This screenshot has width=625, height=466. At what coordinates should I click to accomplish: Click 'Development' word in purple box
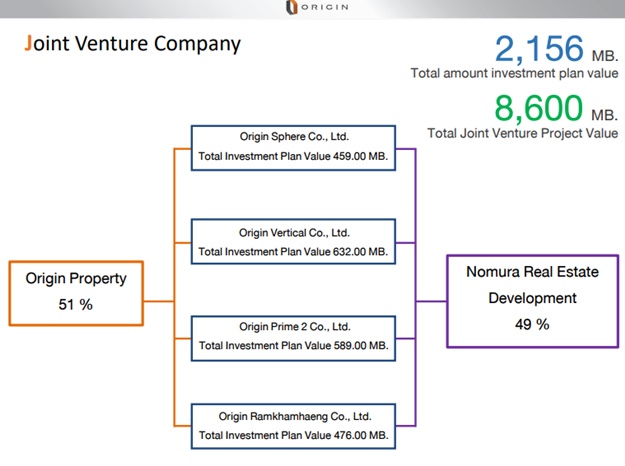[533, 299]
